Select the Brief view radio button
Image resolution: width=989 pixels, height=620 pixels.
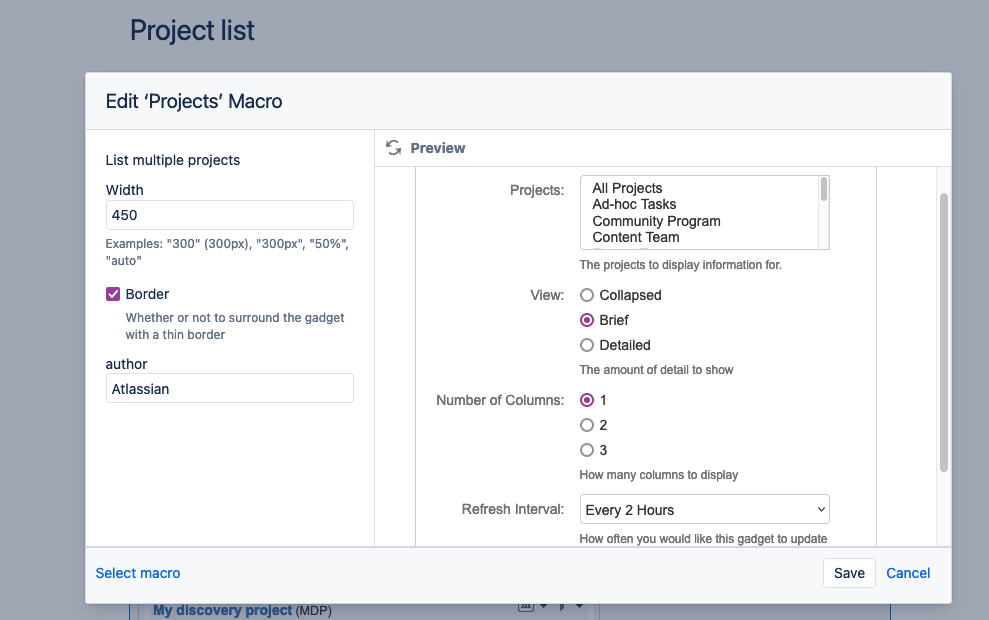coord(587,320)
